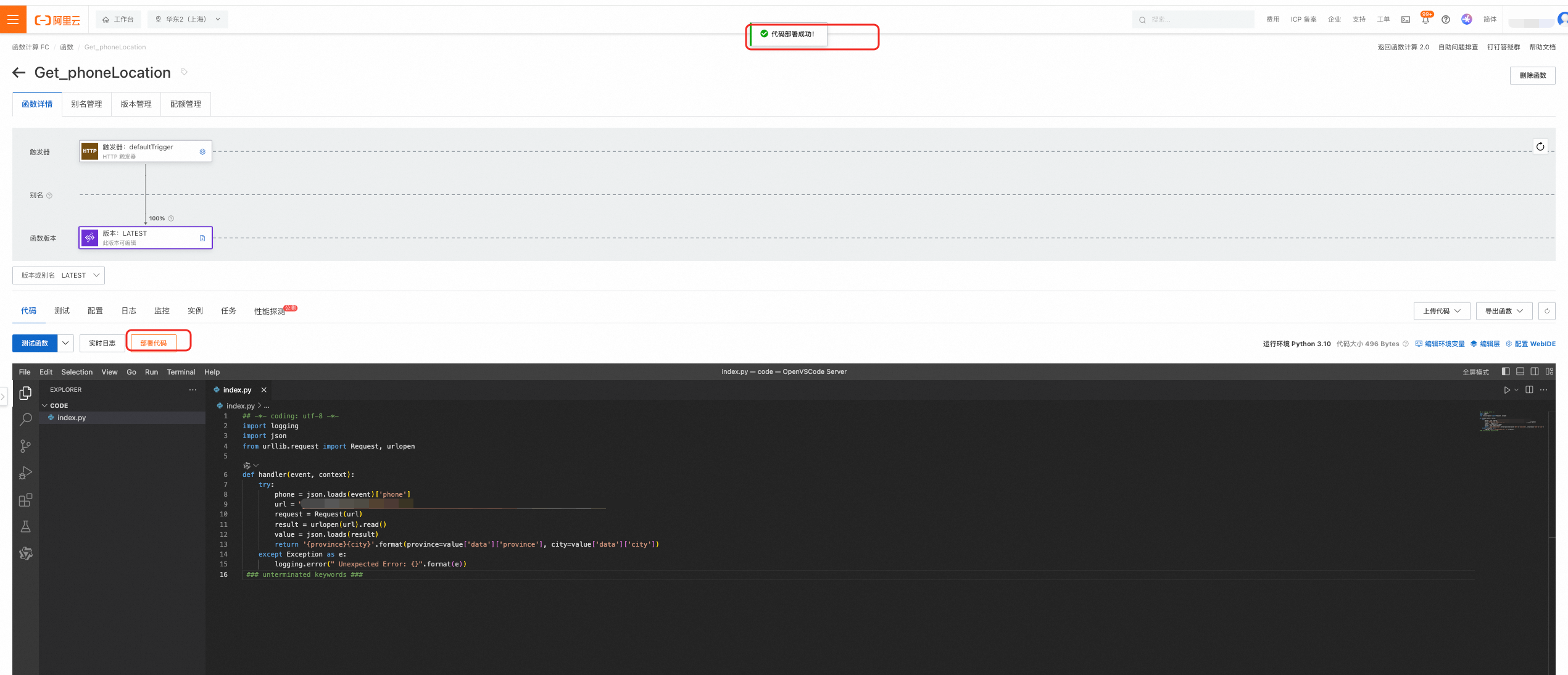Open the Source Control view
This screenshot has width=1568, height=675.
(x=25, y=446)
